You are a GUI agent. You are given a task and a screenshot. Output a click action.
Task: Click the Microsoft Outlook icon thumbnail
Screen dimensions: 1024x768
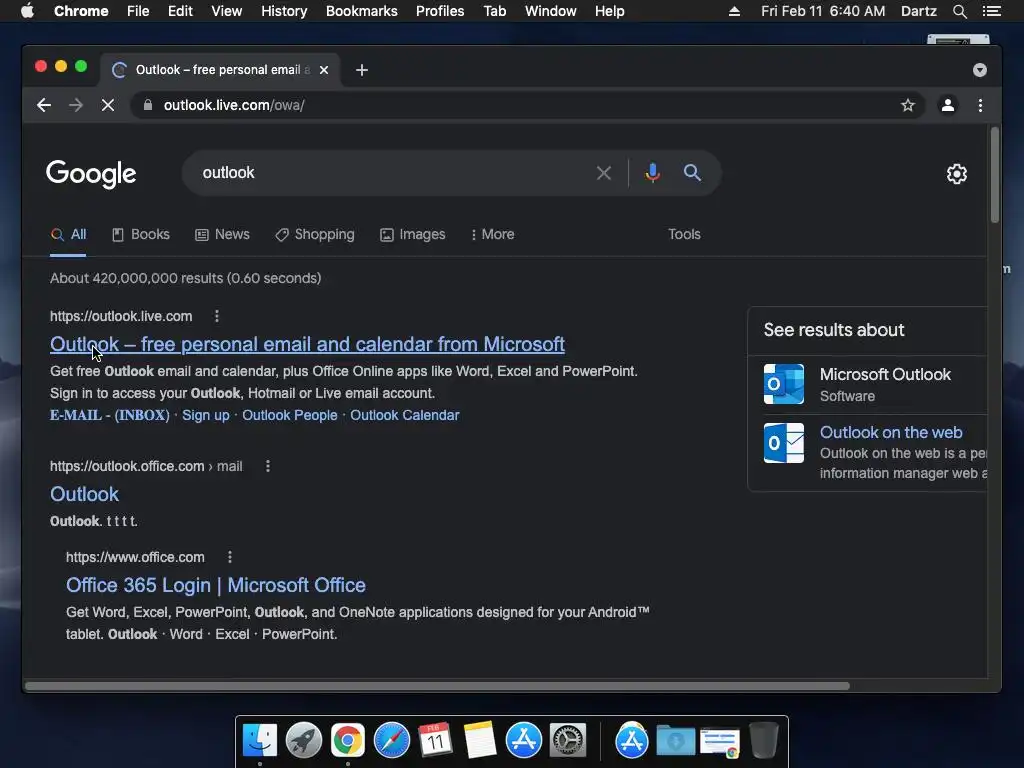(784, 384)
